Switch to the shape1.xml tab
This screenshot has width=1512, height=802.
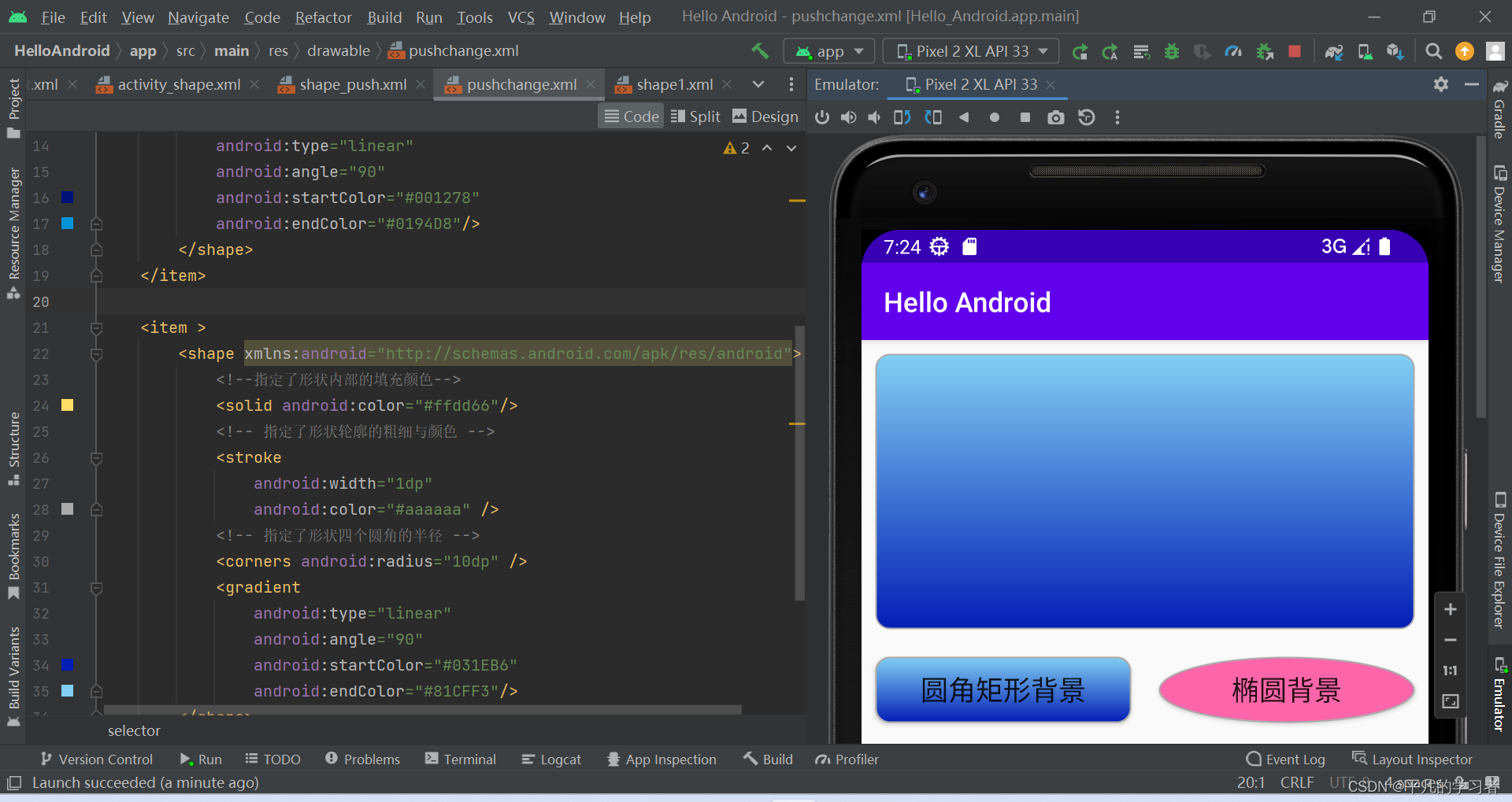[x=673, y=84]
